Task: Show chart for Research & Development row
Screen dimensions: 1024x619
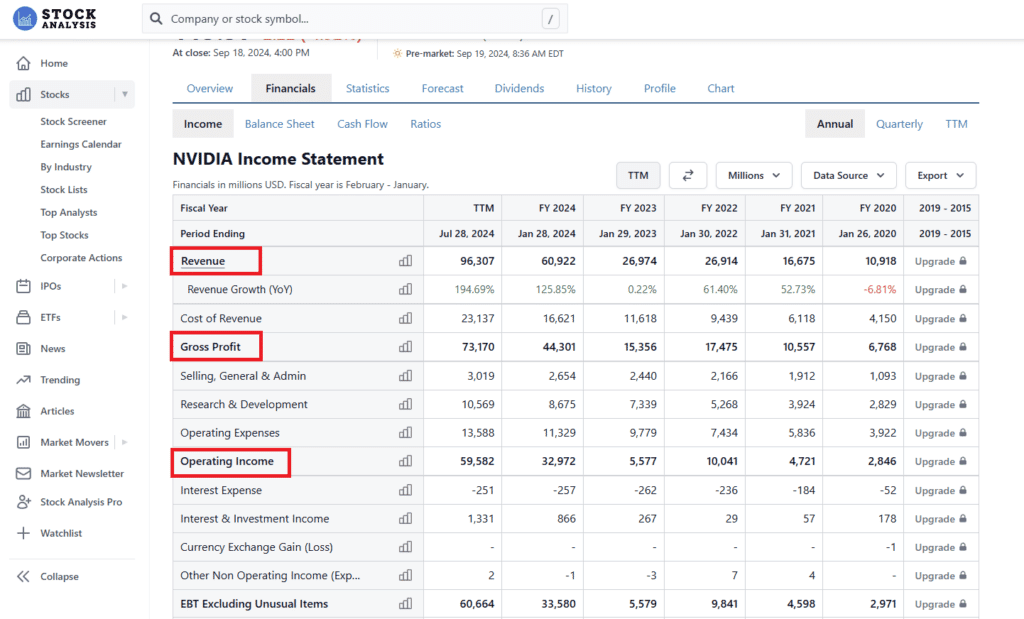Action: pos(405,405)
